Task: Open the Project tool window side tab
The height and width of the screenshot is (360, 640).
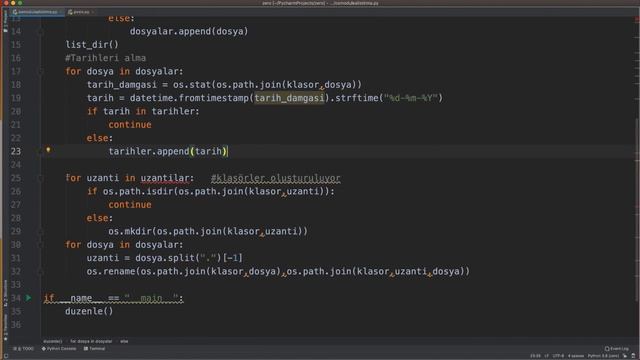Action: [x=5, y=21]
